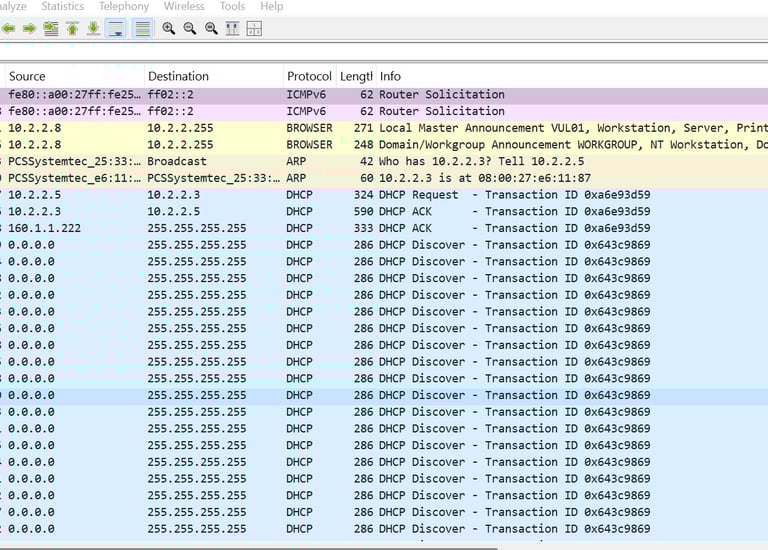Viewport: 768px width, 550px height.
Task: Open the Statistics menu
Action: coord(63,6)
